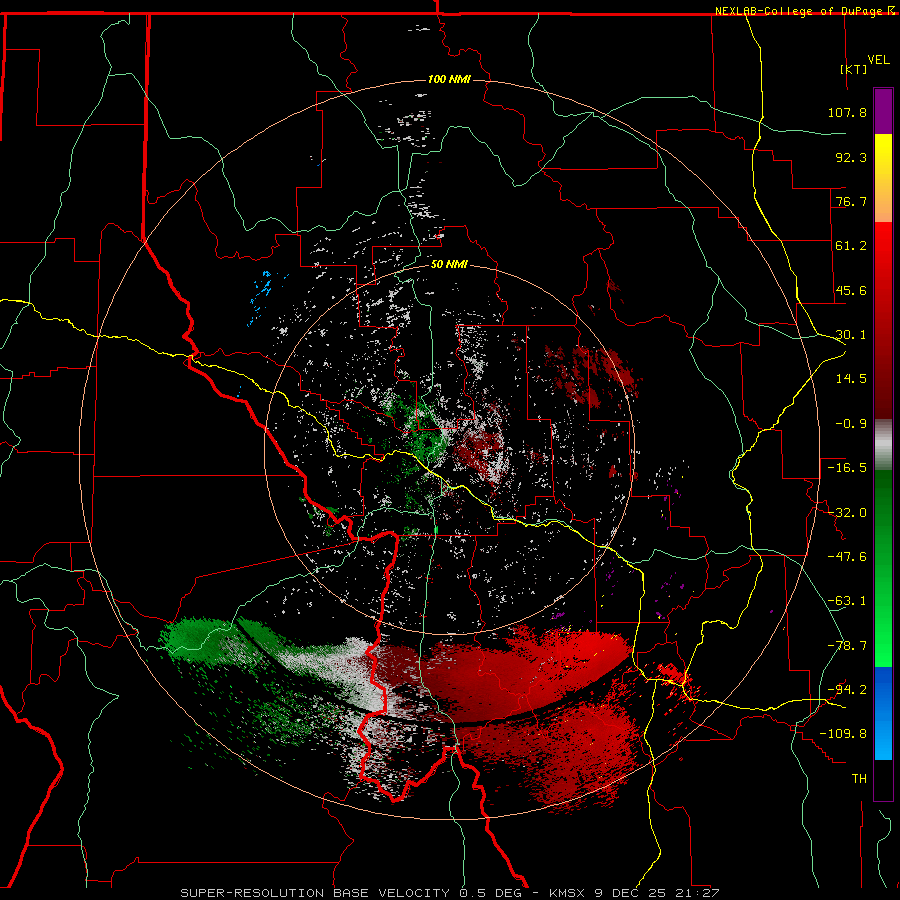
Task: Select the -94.2 scale value
Action: [847, 690]
